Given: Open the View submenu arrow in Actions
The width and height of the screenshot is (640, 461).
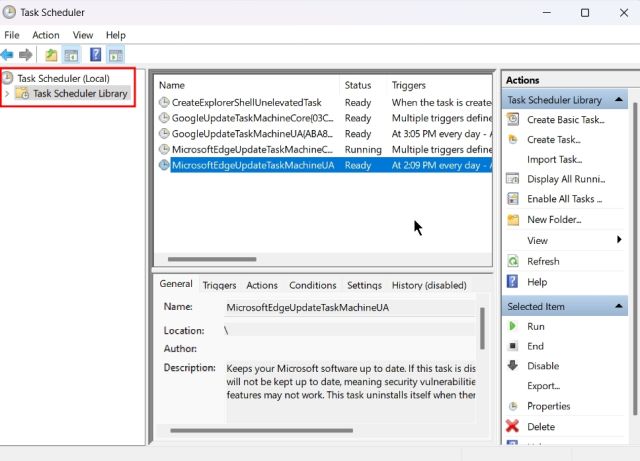Looking at the screenshot, I should coord(620,240).
